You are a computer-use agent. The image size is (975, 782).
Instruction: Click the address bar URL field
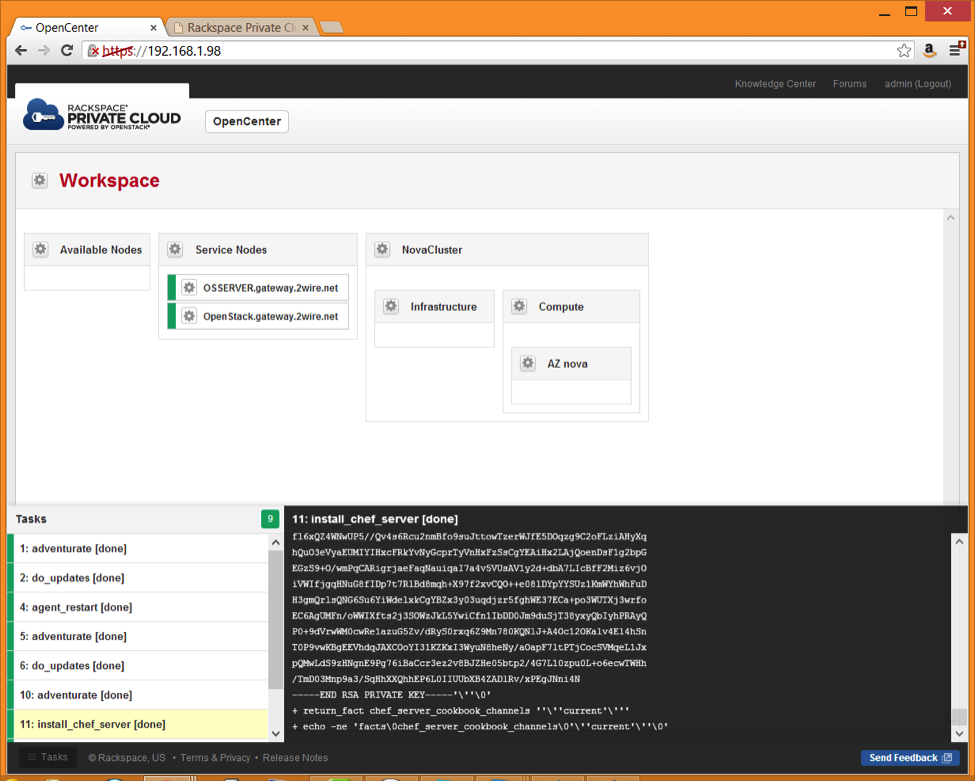pyautogui.click(x=497, y=50)
